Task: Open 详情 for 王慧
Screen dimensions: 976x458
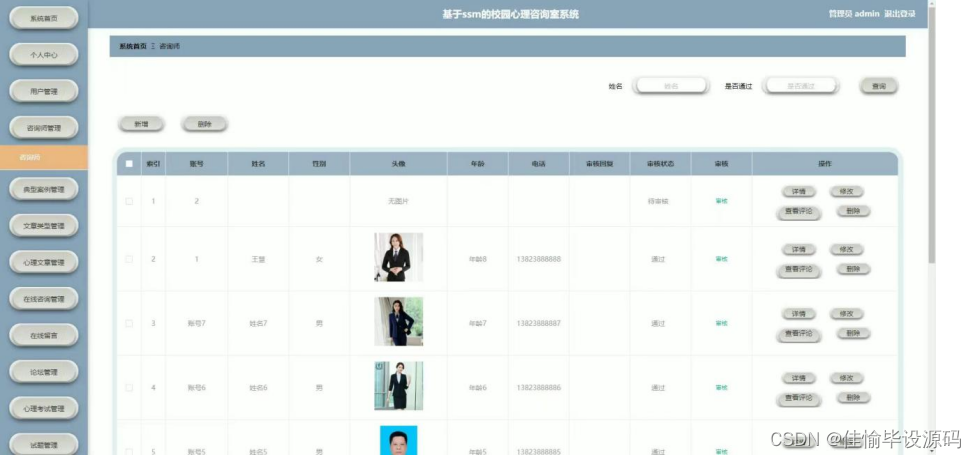Action: point(799,250)
